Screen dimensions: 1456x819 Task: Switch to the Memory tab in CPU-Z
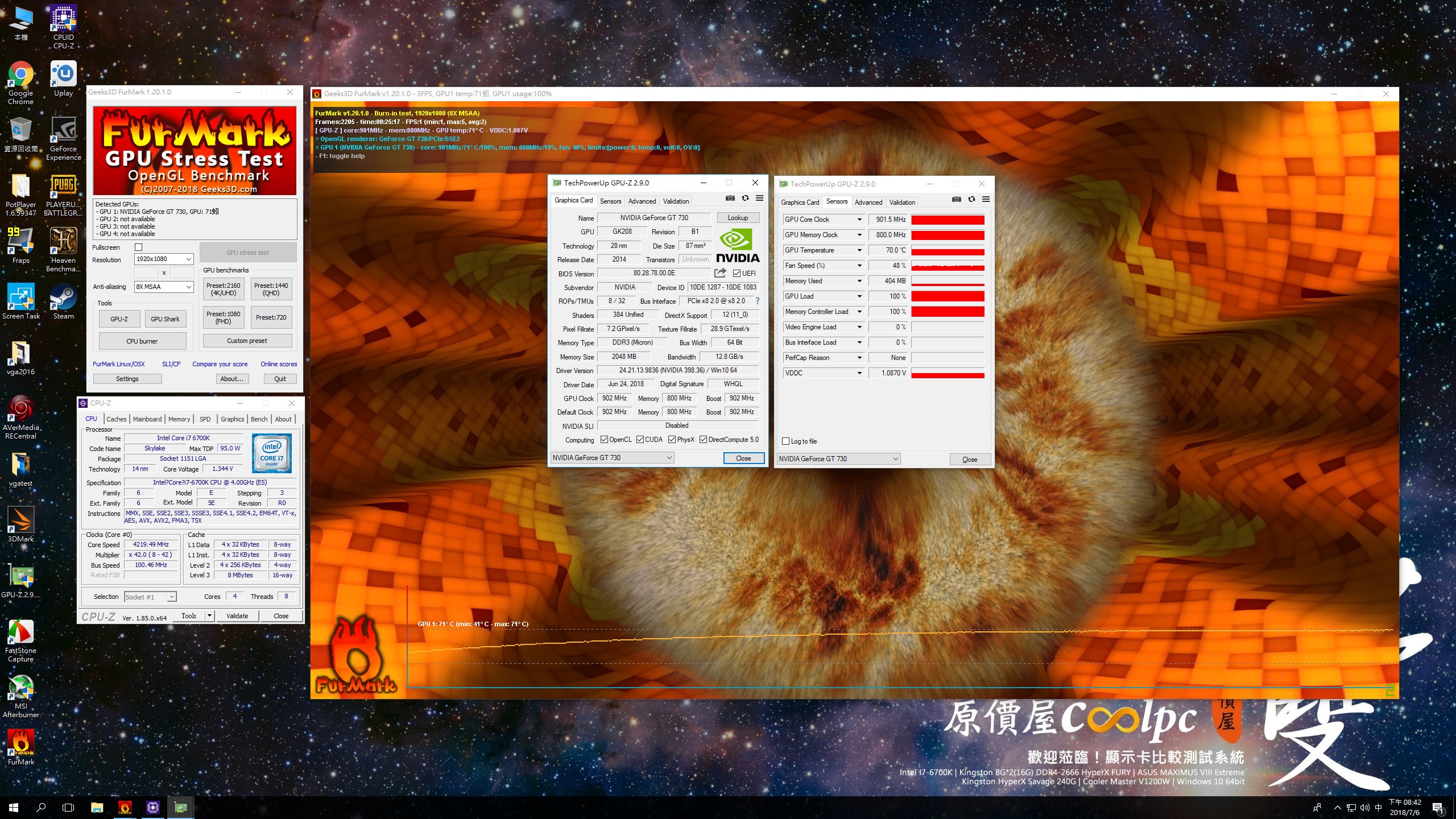(179, 419)
